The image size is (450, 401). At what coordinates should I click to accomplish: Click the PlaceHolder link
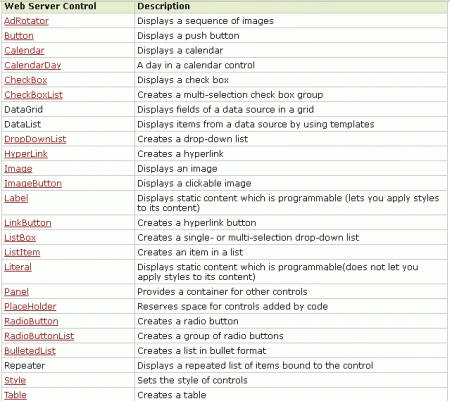tap(30, 306)
